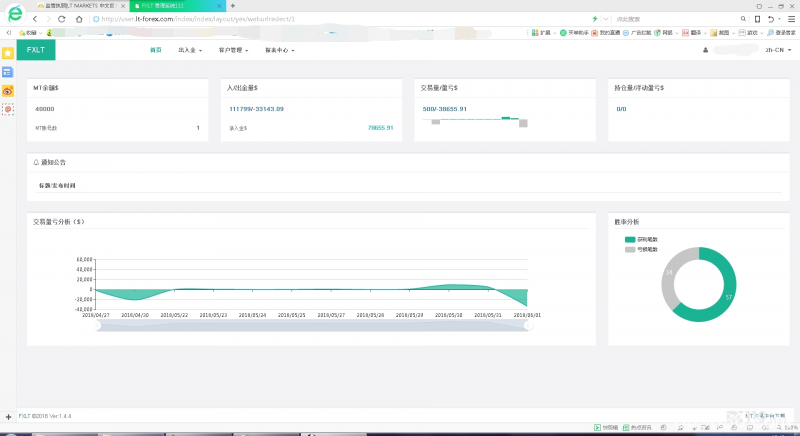800x436 pixels.
Task: Click the browser forward arrow
Action: tap(48, 19)
